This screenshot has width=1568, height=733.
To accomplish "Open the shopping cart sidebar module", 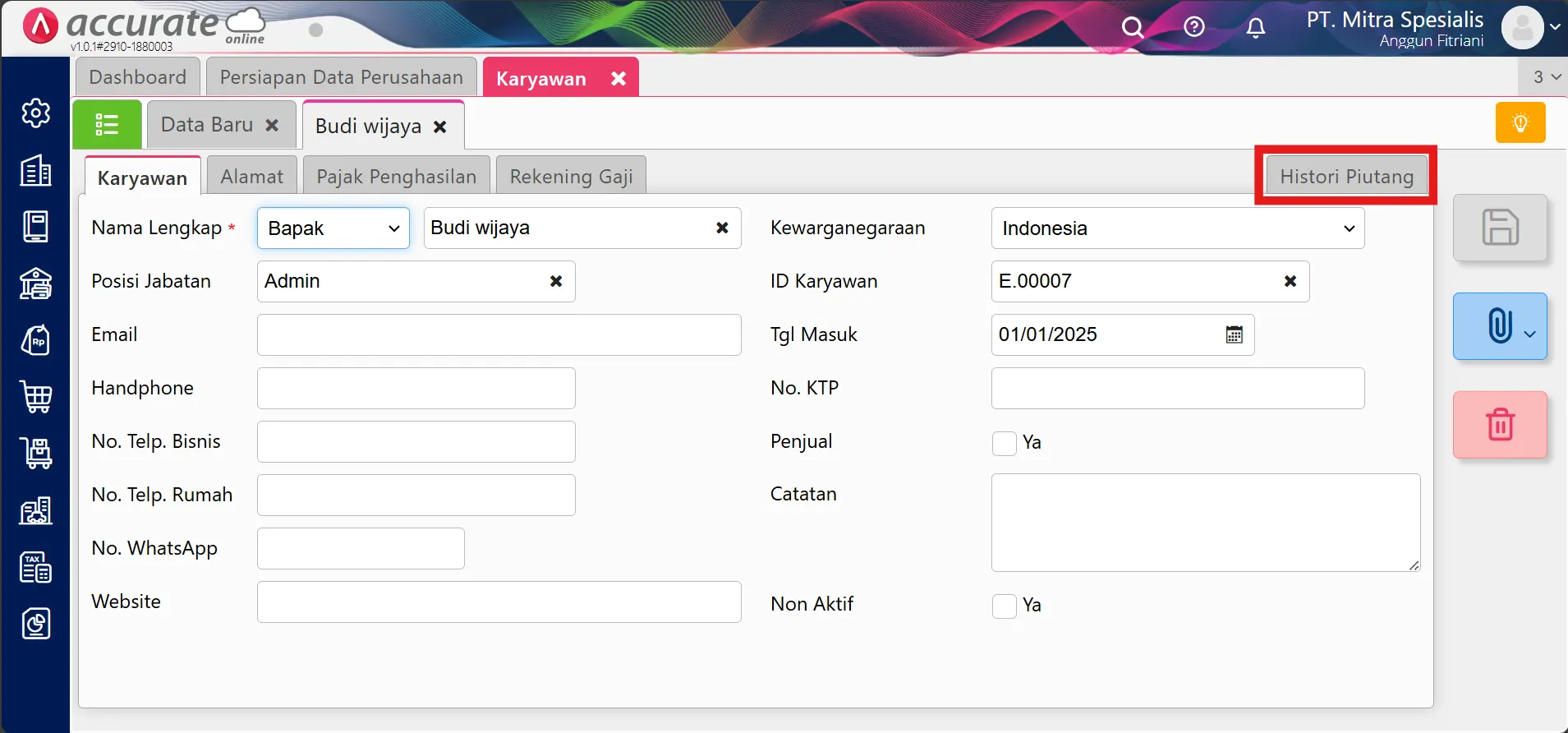I will (36, 397).
